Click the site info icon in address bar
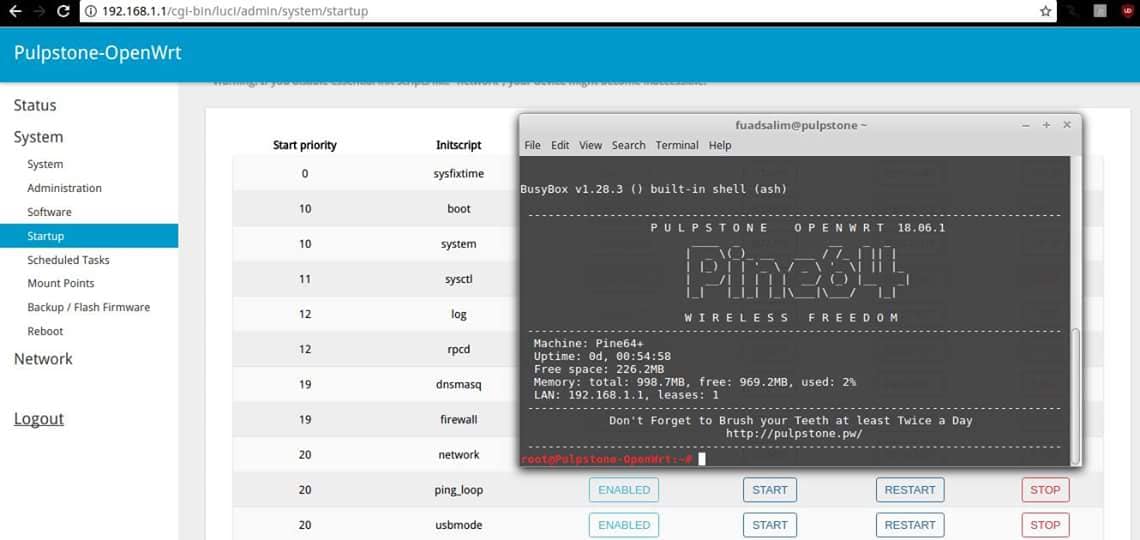1140x540 pixels. coord(91,11)
